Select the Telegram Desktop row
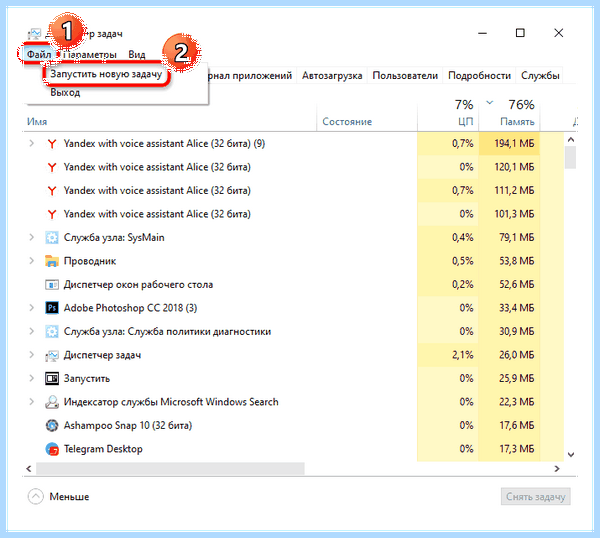The height and width of the screenshot is (538, 600). pyautogui.click(x=293, y=449)
